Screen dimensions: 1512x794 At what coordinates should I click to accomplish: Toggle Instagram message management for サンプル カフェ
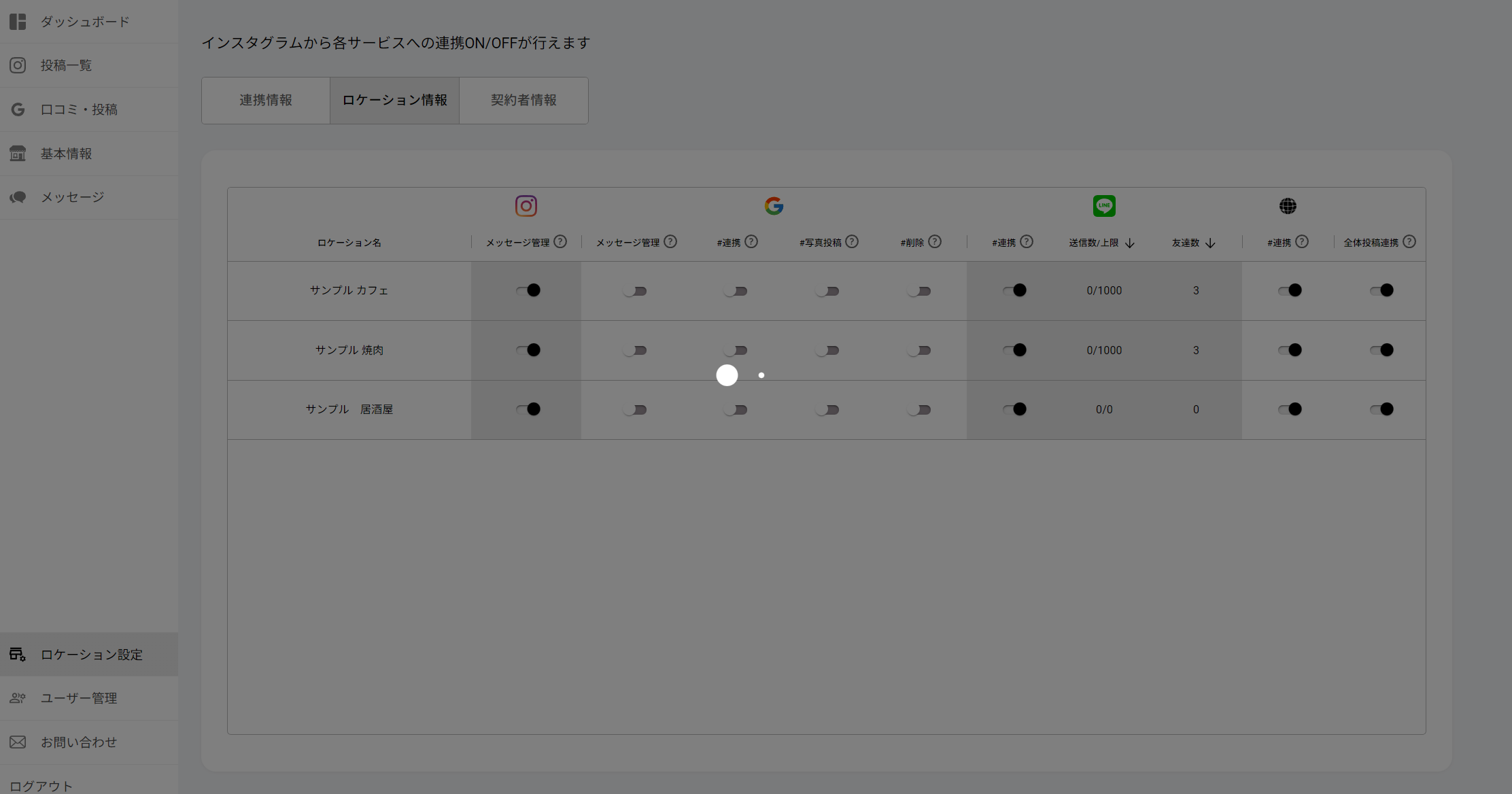[528, 290]
